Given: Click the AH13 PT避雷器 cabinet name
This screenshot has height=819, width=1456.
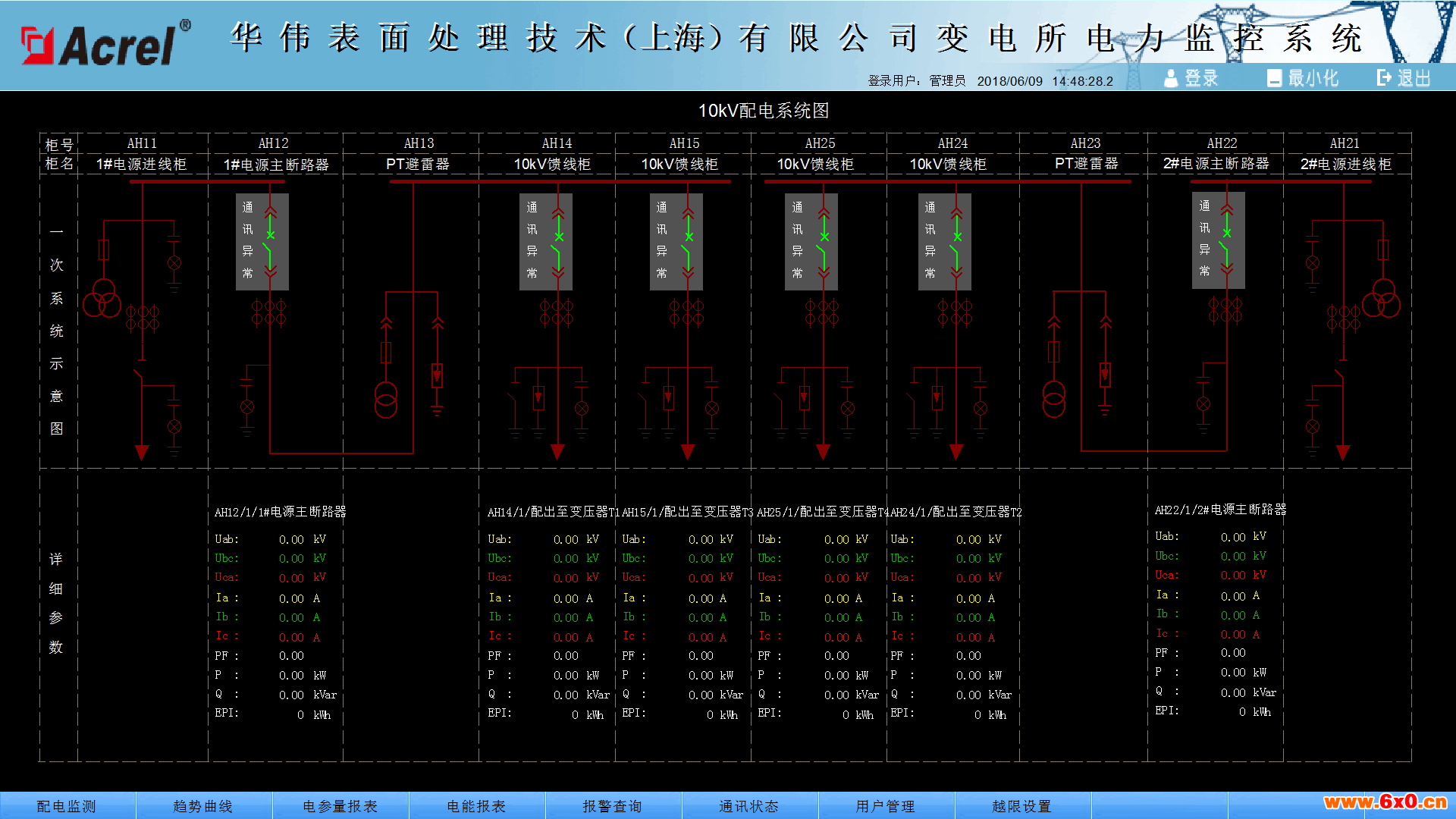Looking at the screenshot, I should click(418, 164).
